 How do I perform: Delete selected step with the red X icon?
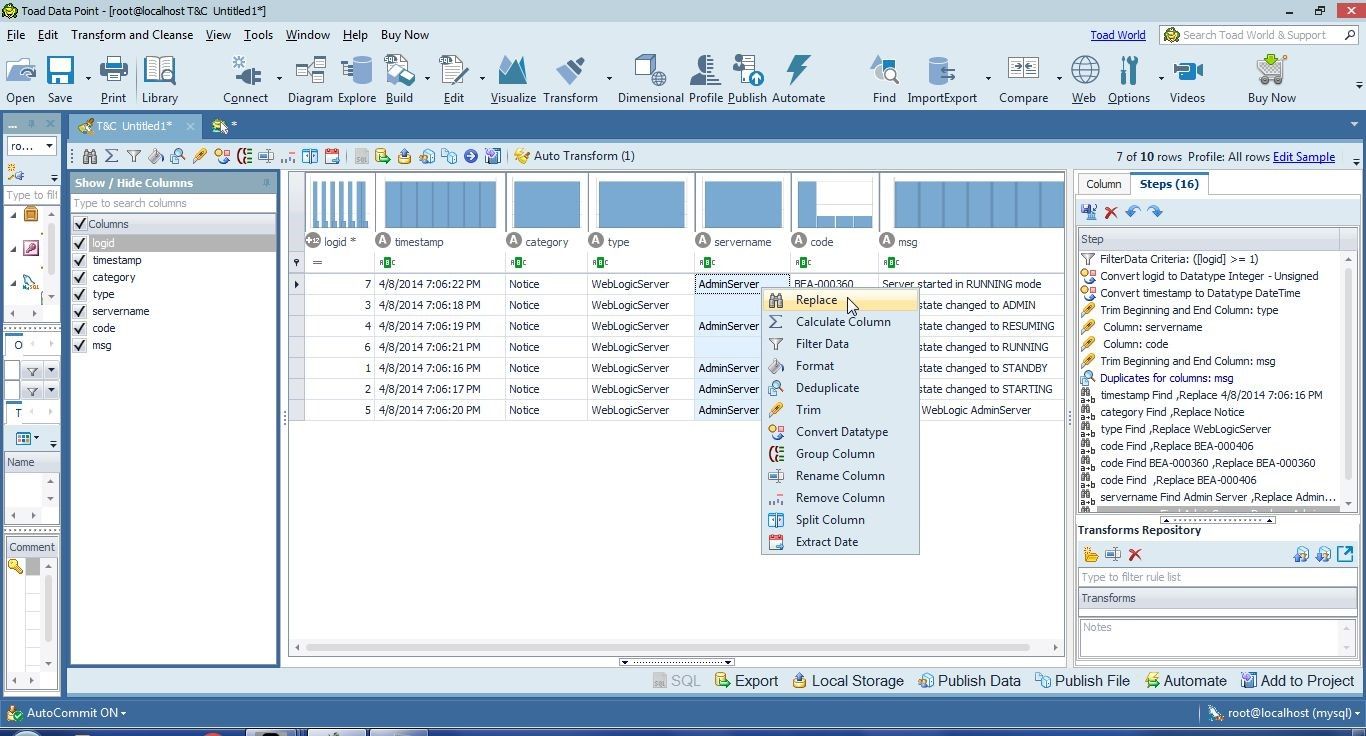click(1110, 211)
